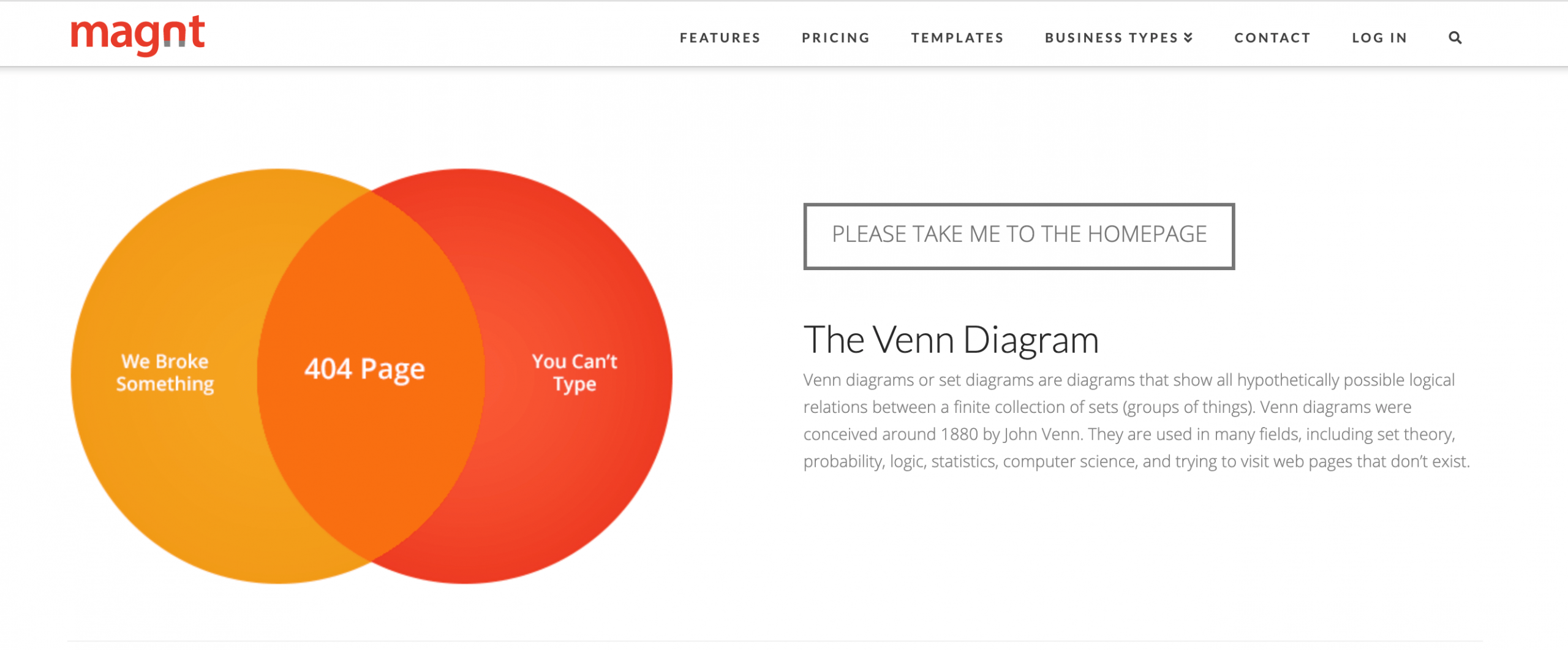
Task: Click the Log In link
Action: 1379,38
